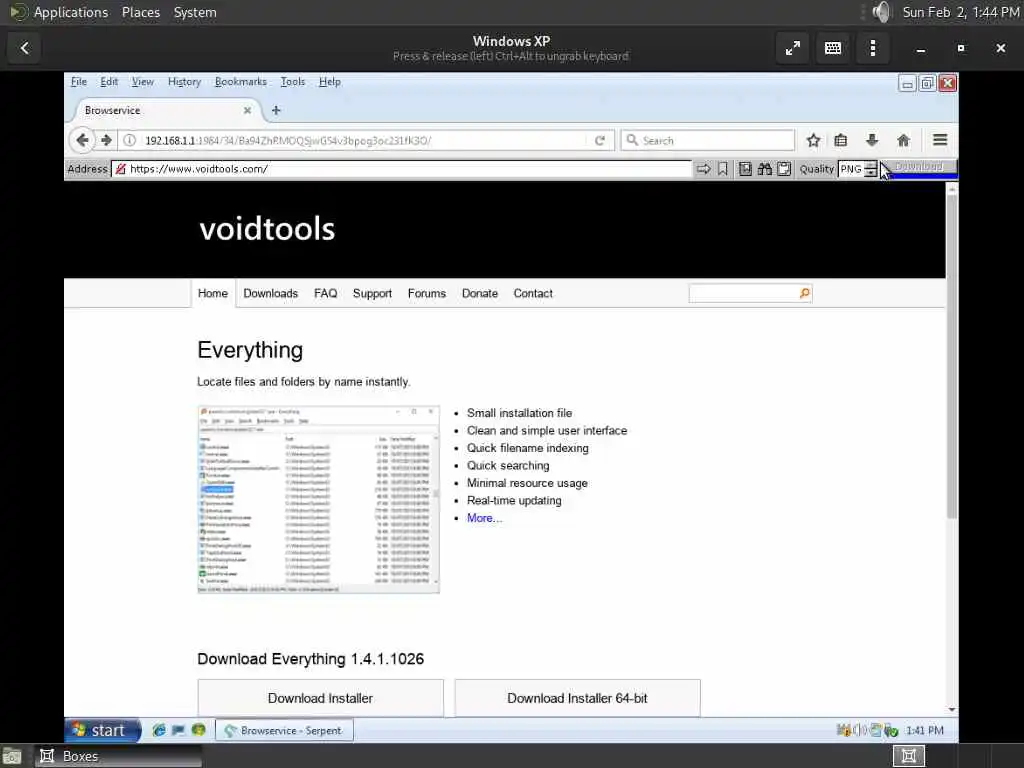The height and width of the screenshot is (768, 1024).
Task: Click the XP start button
Action: [x=102, y=730]
